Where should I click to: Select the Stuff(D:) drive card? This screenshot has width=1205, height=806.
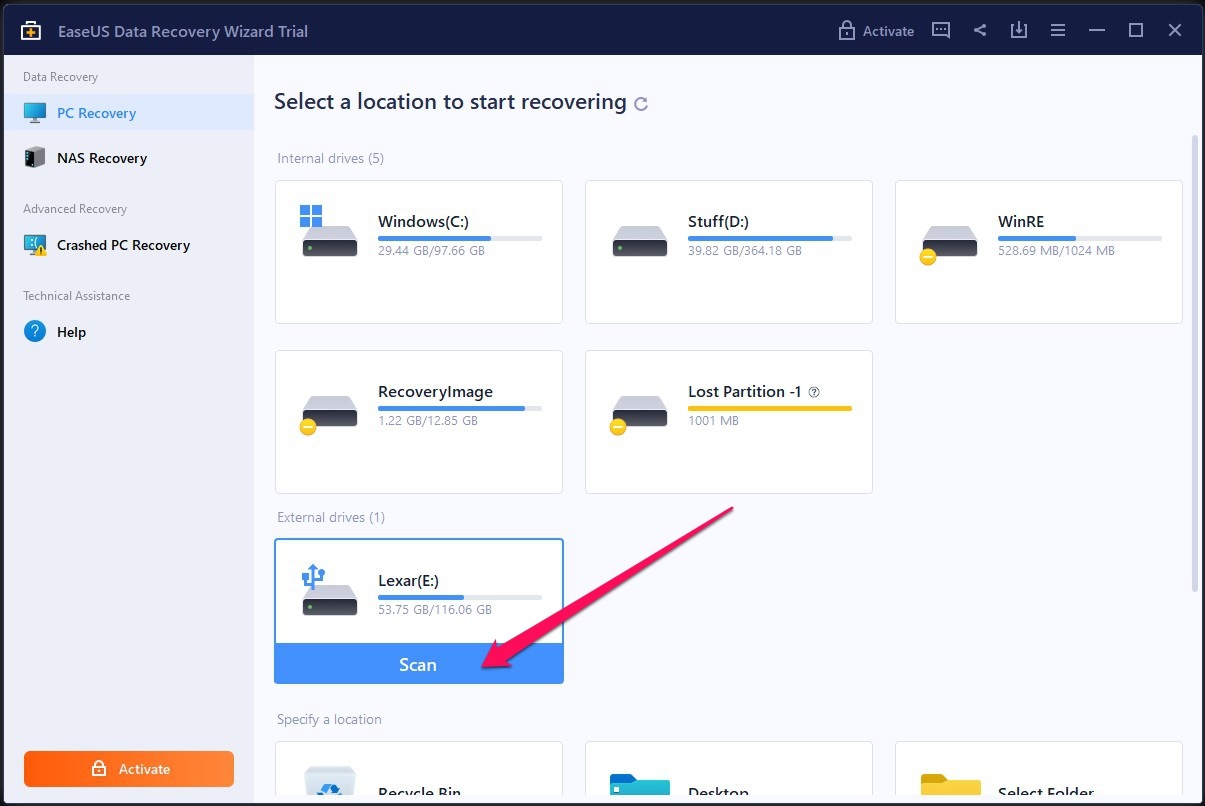(729, 252)
